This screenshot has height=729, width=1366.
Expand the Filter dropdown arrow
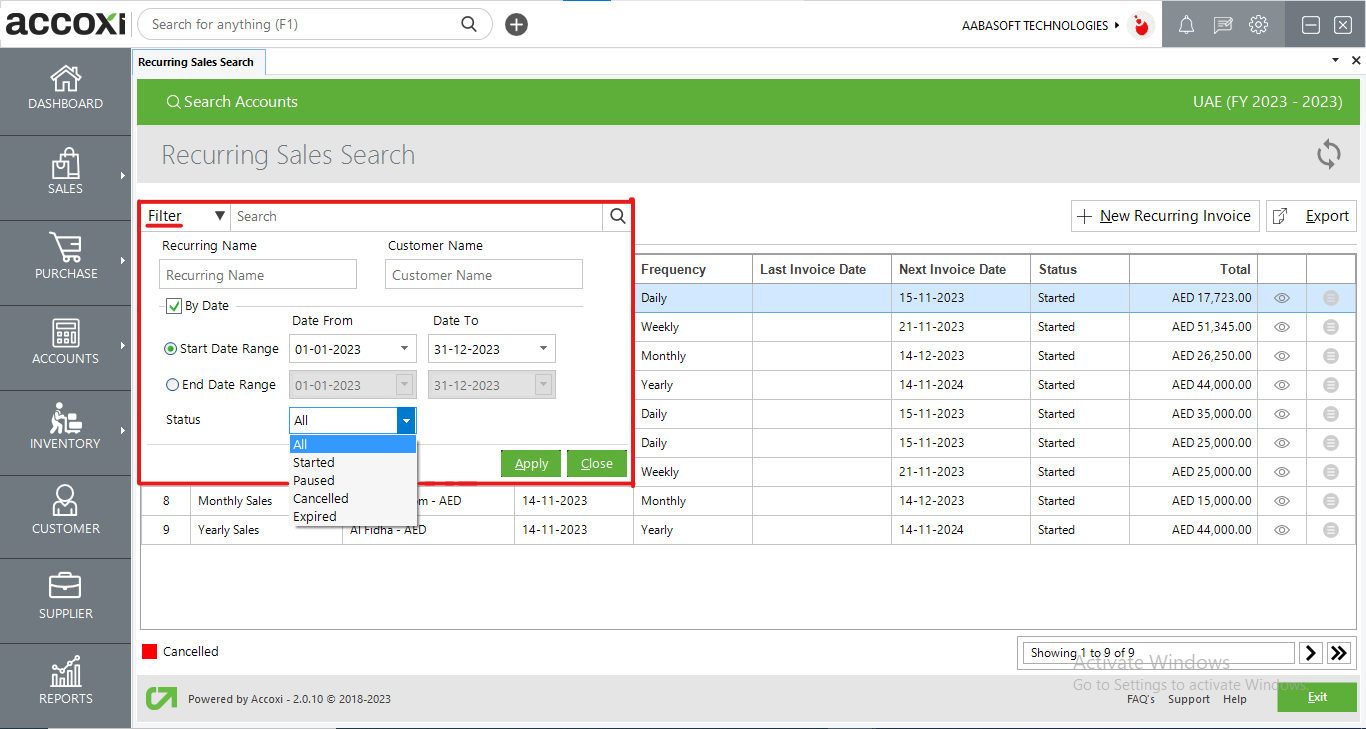point(220,215)
